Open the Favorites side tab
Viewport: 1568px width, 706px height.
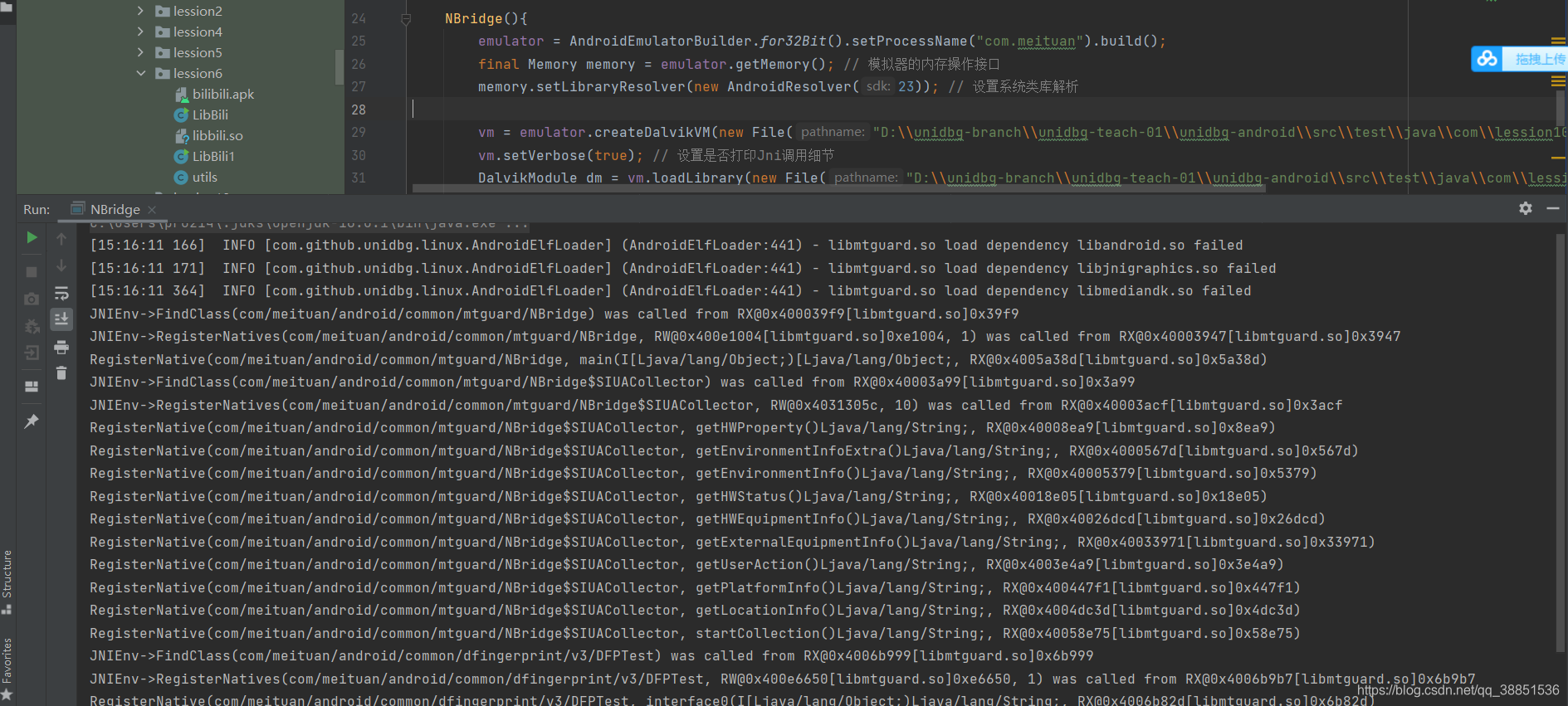[x=7, y=668]
